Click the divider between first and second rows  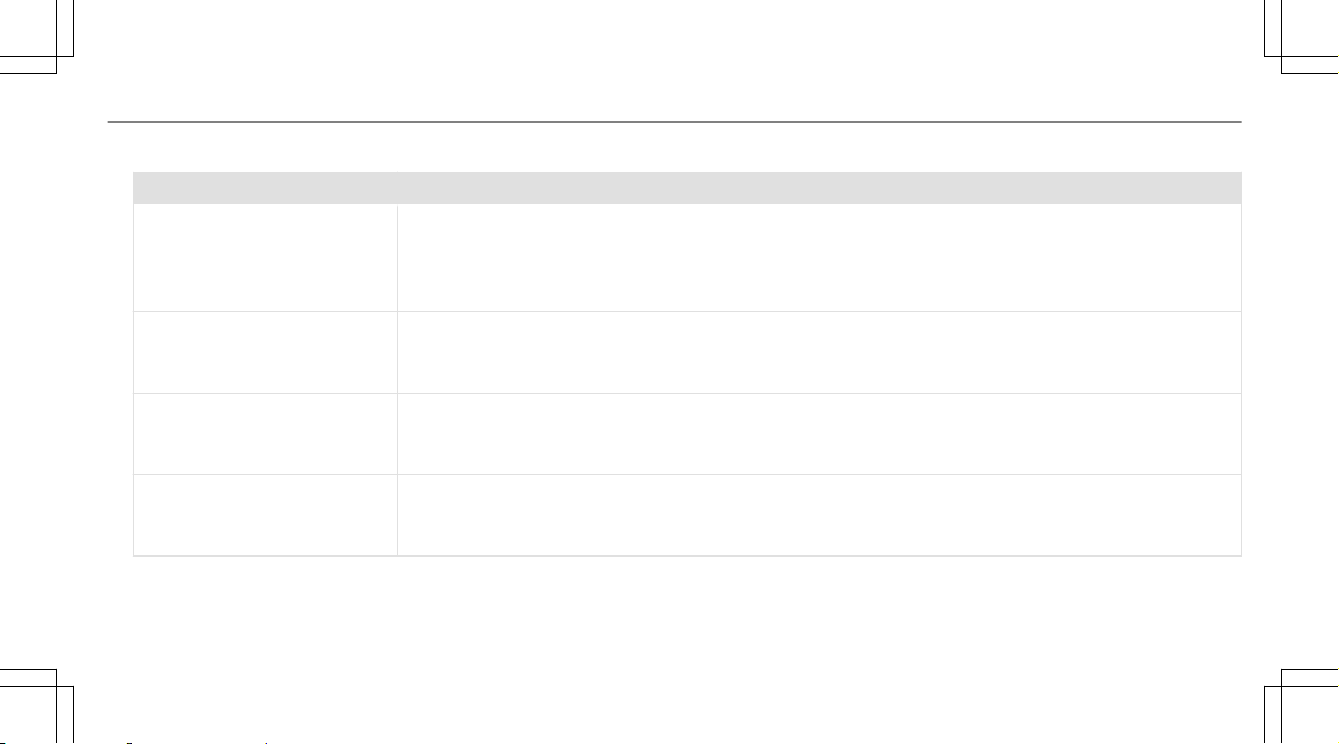point(687,311)
